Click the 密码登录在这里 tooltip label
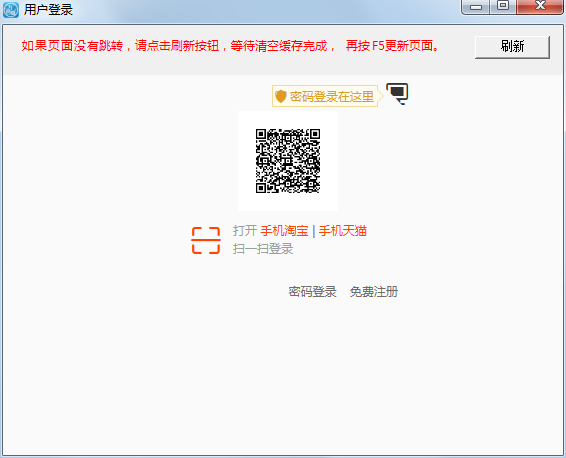This screenshot has height=458, width=566. tap(332, 96)
